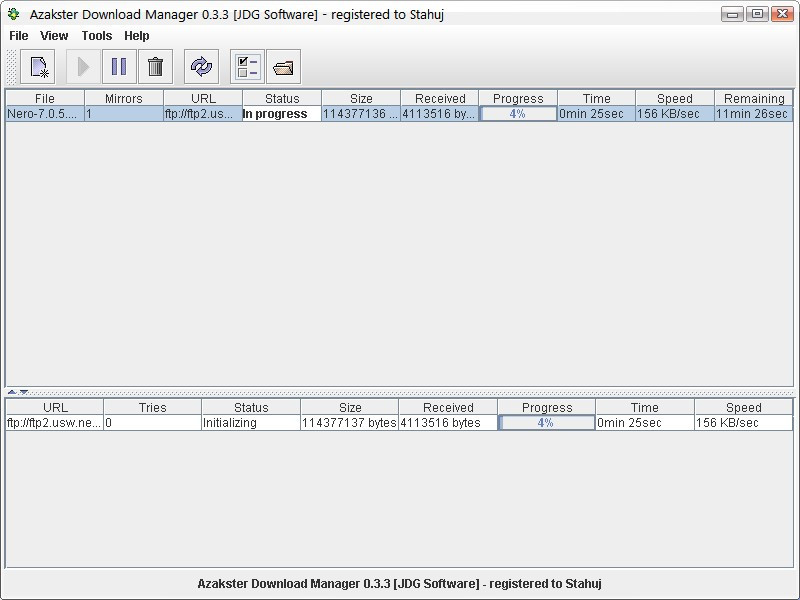
Task: Minimize the Azakster window
Action: click(x=732, y=14)
